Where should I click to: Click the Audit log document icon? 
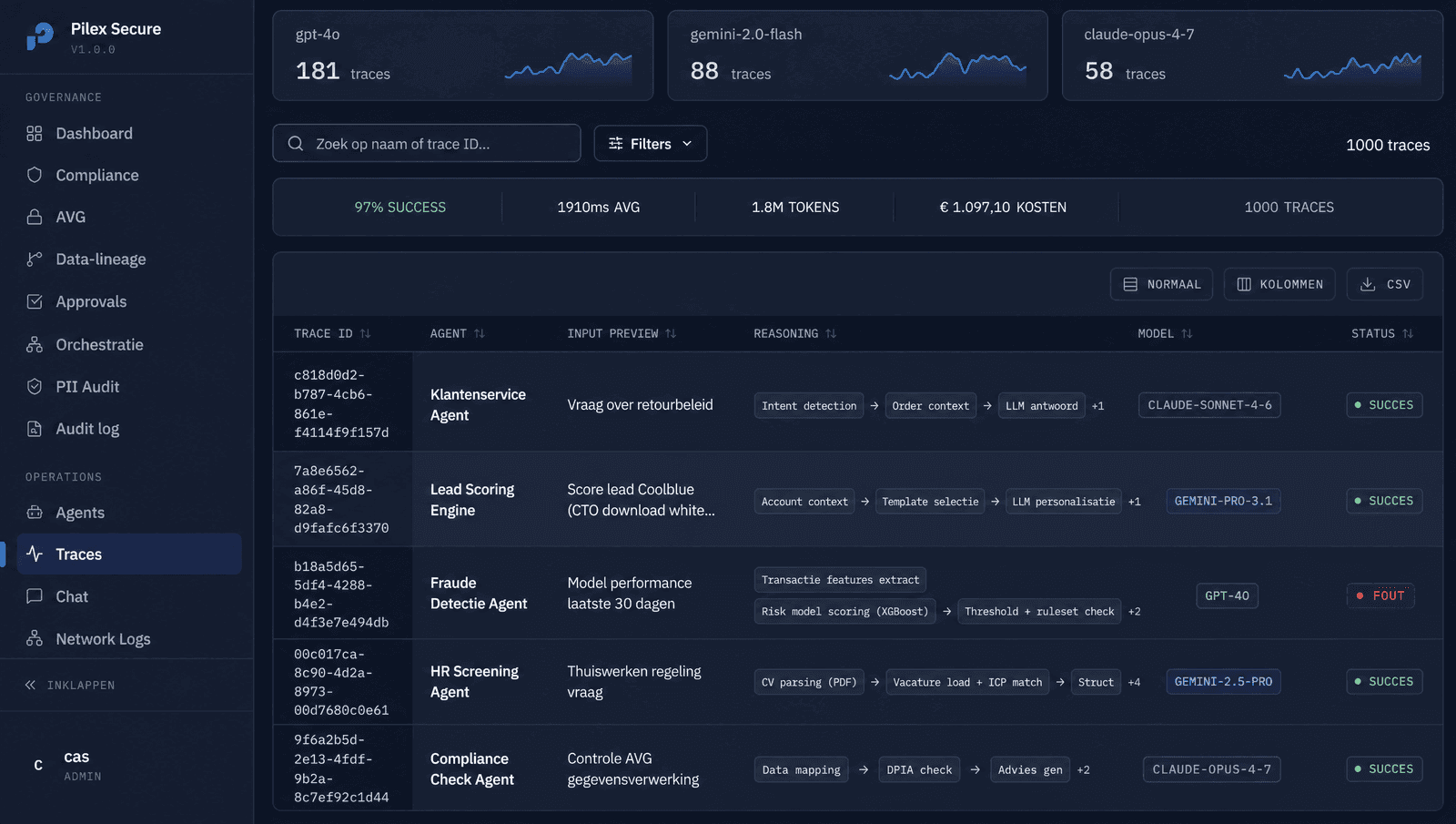pos(35,429)
